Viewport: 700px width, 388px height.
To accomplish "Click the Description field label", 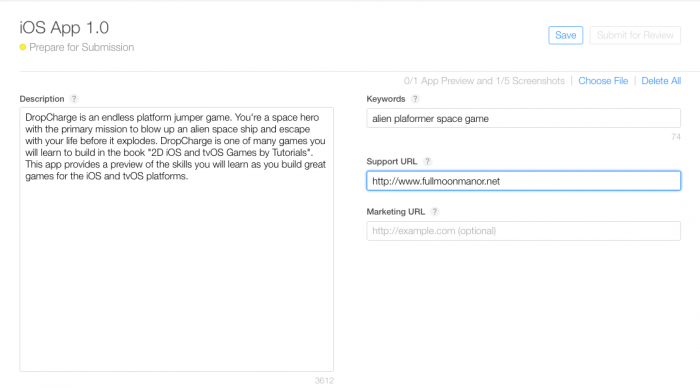I will [42, 99].
